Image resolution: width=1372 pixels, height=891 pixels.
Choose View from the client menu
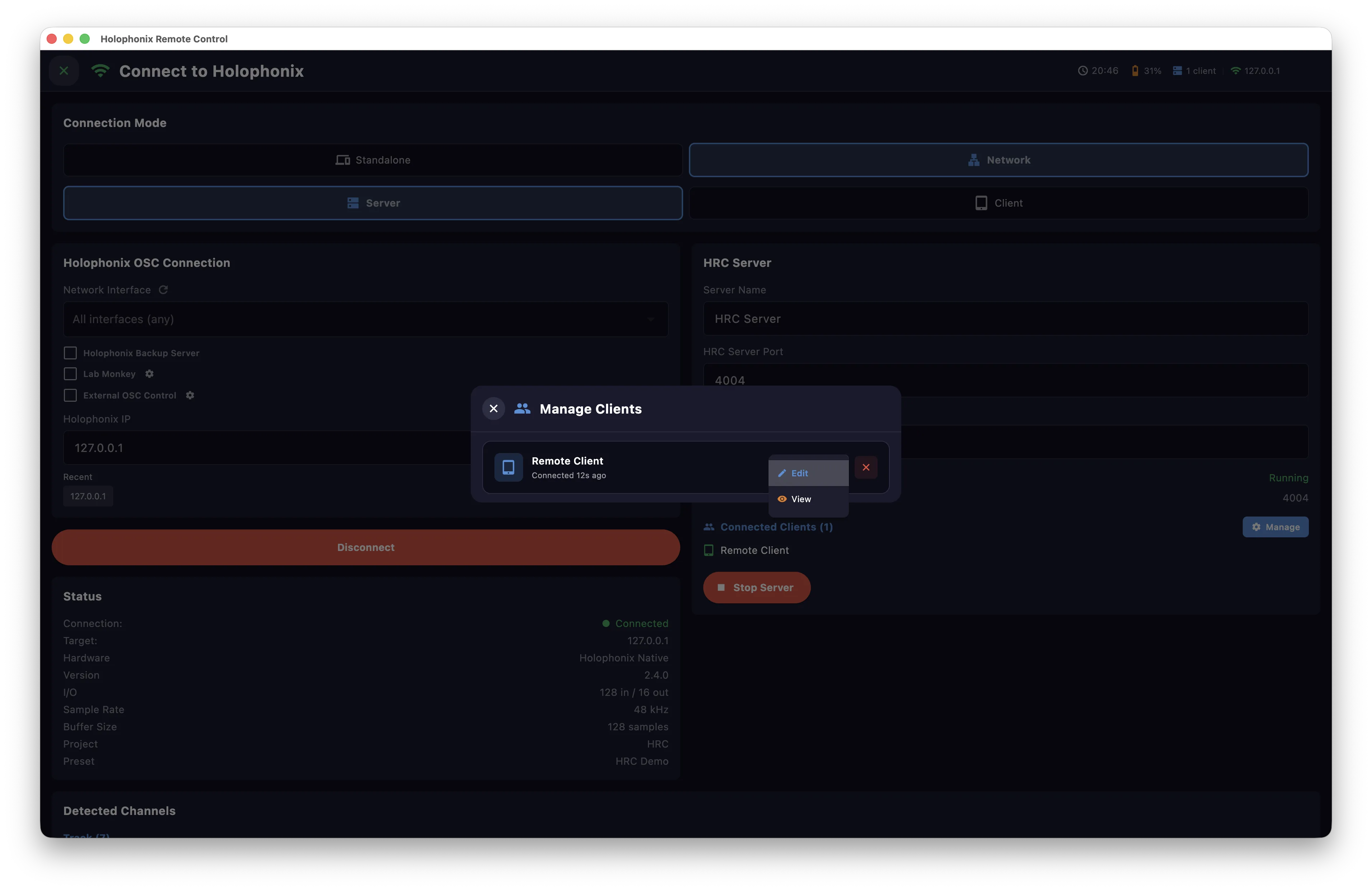coord(808,499)
